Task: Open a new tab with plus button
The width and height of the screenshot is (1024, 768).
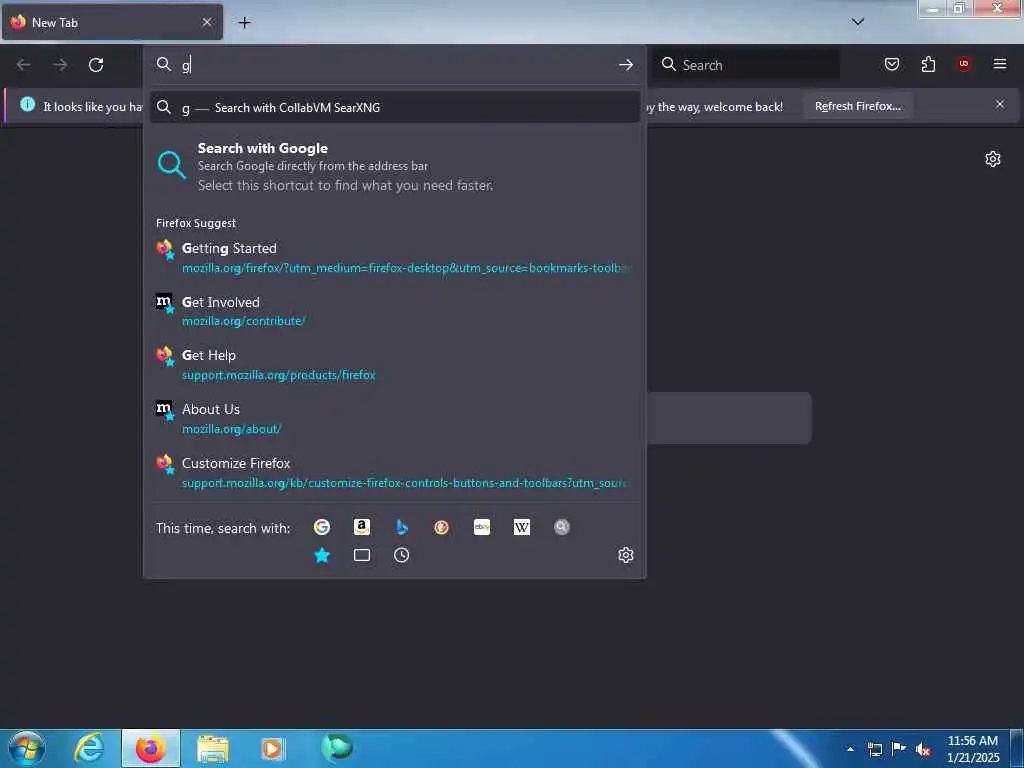Action: click(x=244, y=23)
